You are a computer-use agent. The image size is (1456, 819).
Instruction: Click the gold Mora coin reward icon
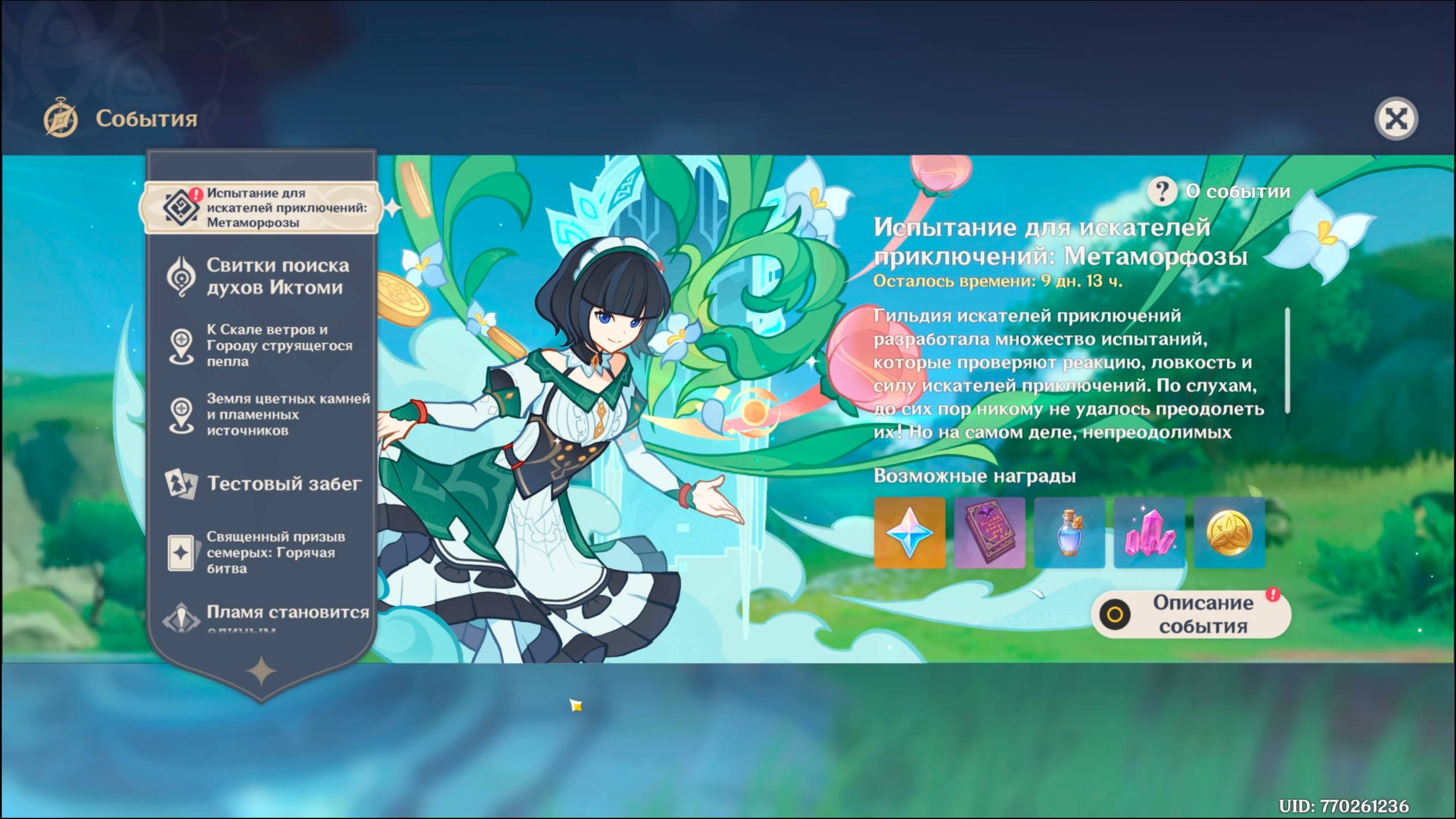(x=1229, y=533)
